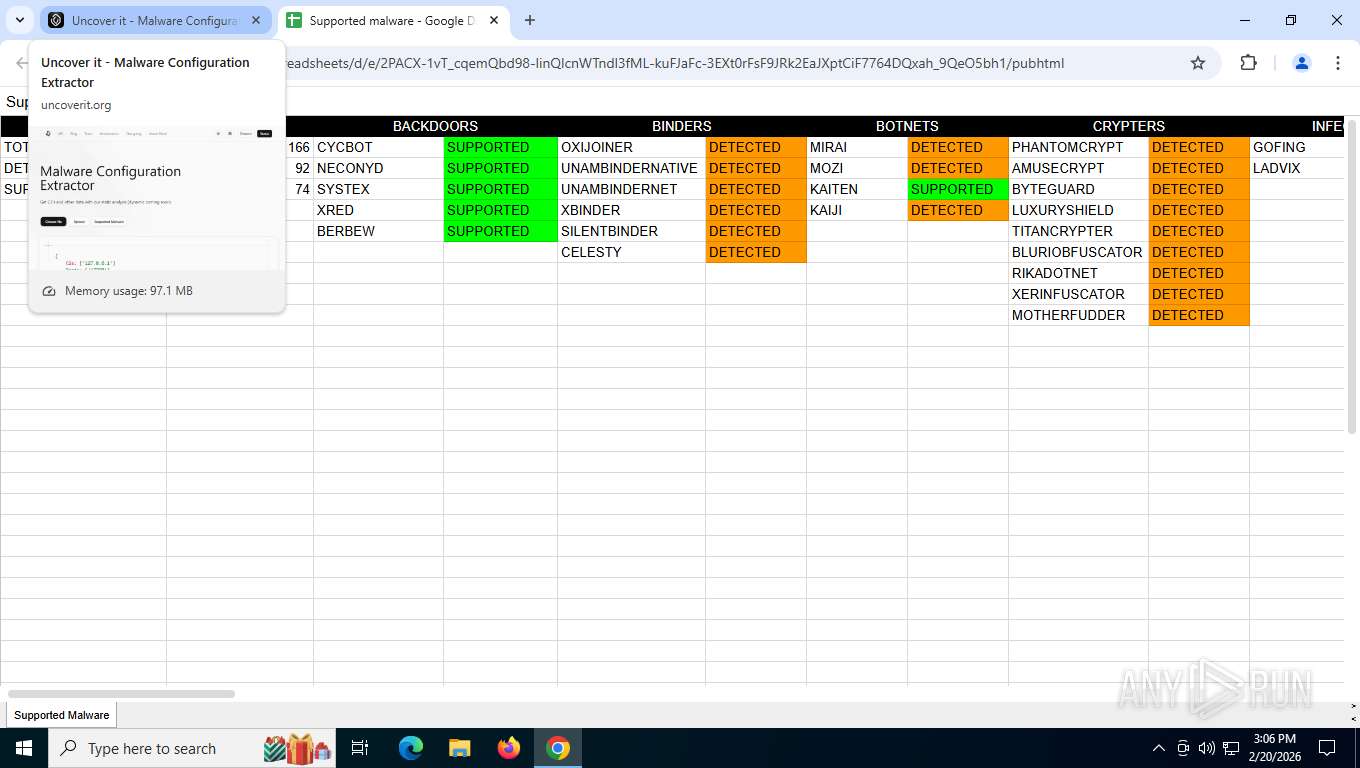Launch Firefox from taskbar
1360x768 pixels.
[509, 748]
